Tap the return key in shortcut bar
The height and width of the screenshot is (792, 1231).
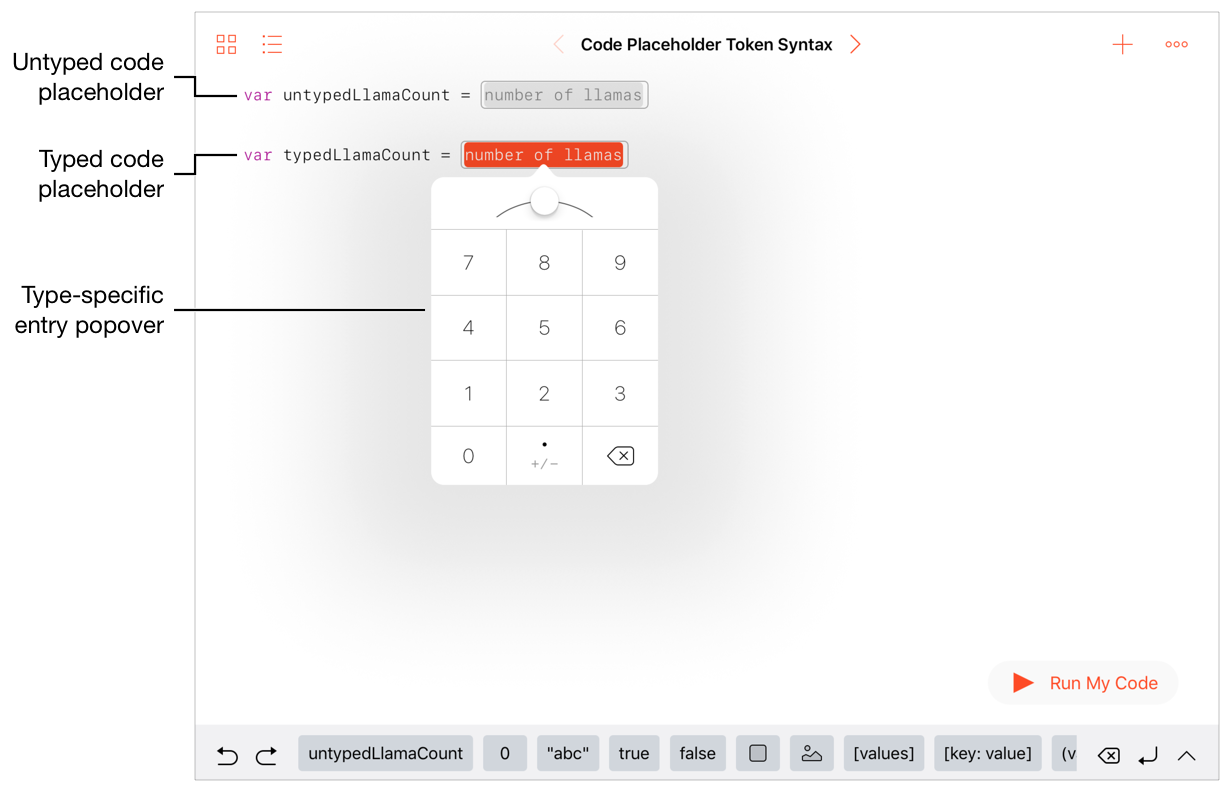coord(1148,755)
